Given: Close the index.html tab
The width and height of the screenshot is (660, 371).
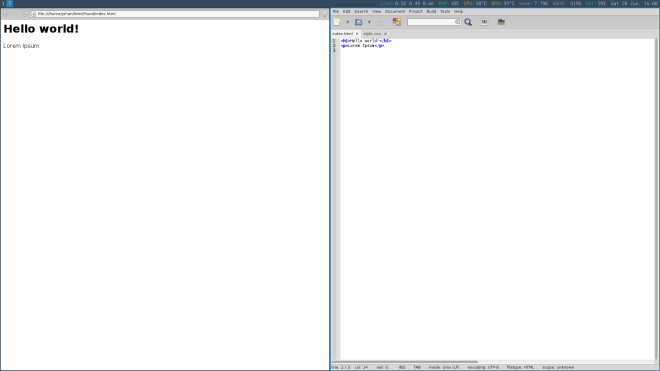Looking at the screenshot, I should (x=357, y=34).
